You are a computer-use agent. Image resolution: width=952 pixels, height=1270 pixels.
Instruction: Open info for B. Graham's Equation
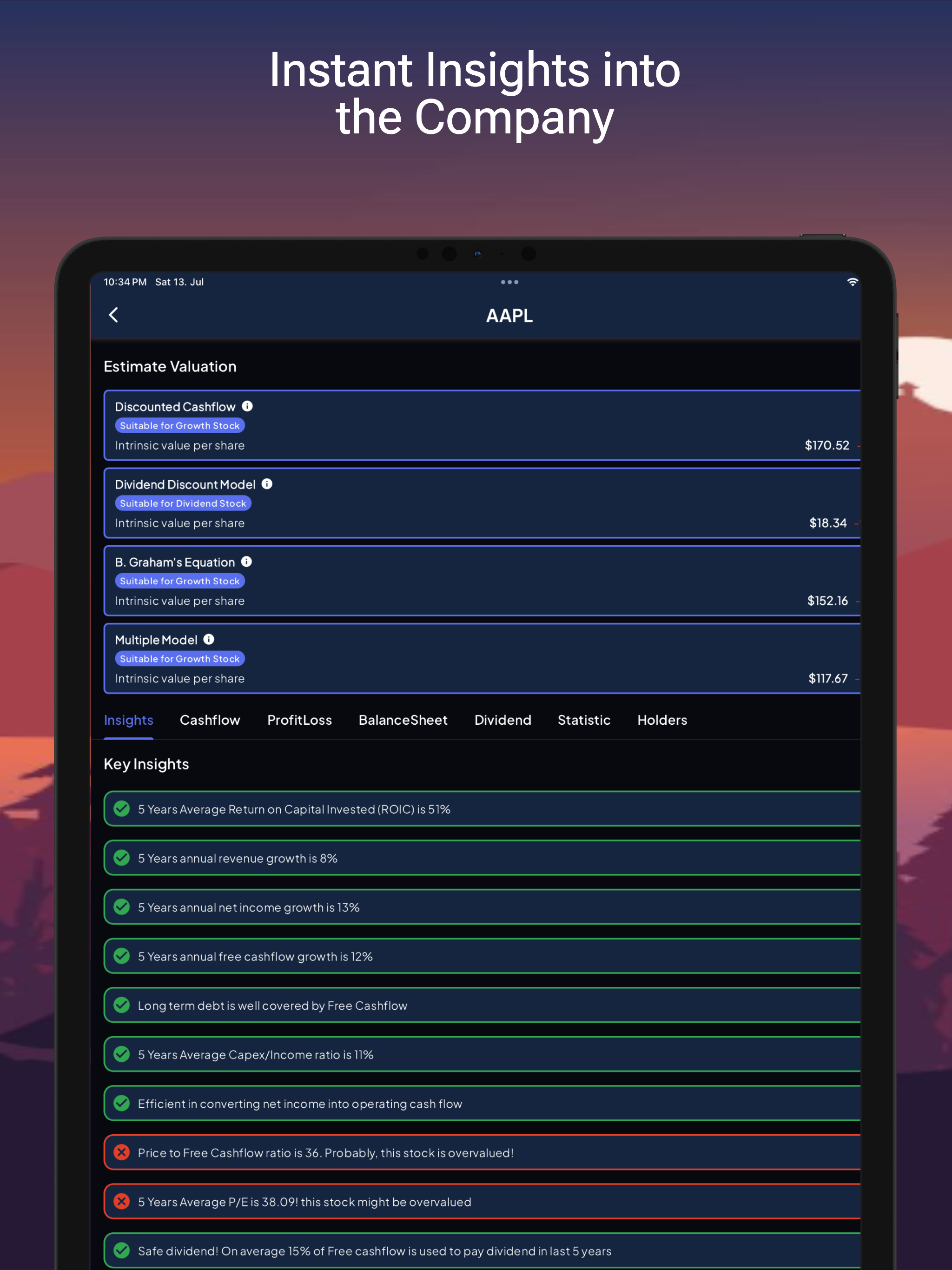point(246,561)
